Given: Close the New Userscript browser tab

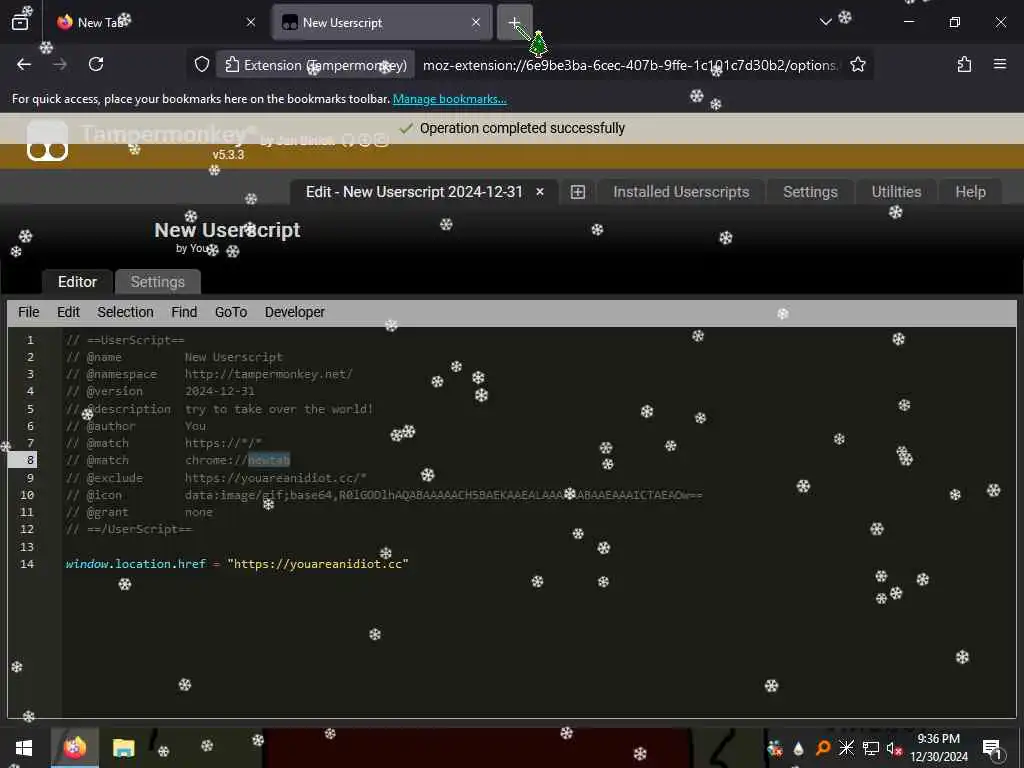Looking at the screenshot, I should (x=475, y=22).
